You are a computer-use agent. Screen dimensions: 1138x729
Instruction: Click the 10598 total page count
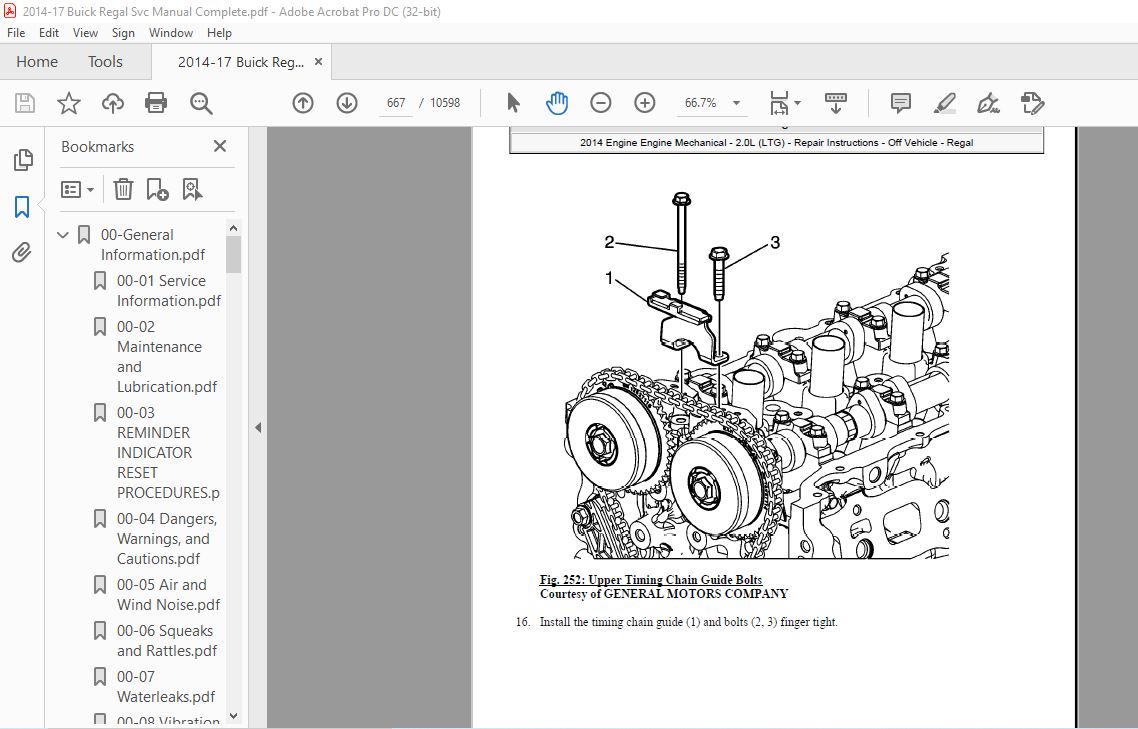pyautogui.click(x=445, y=103)
